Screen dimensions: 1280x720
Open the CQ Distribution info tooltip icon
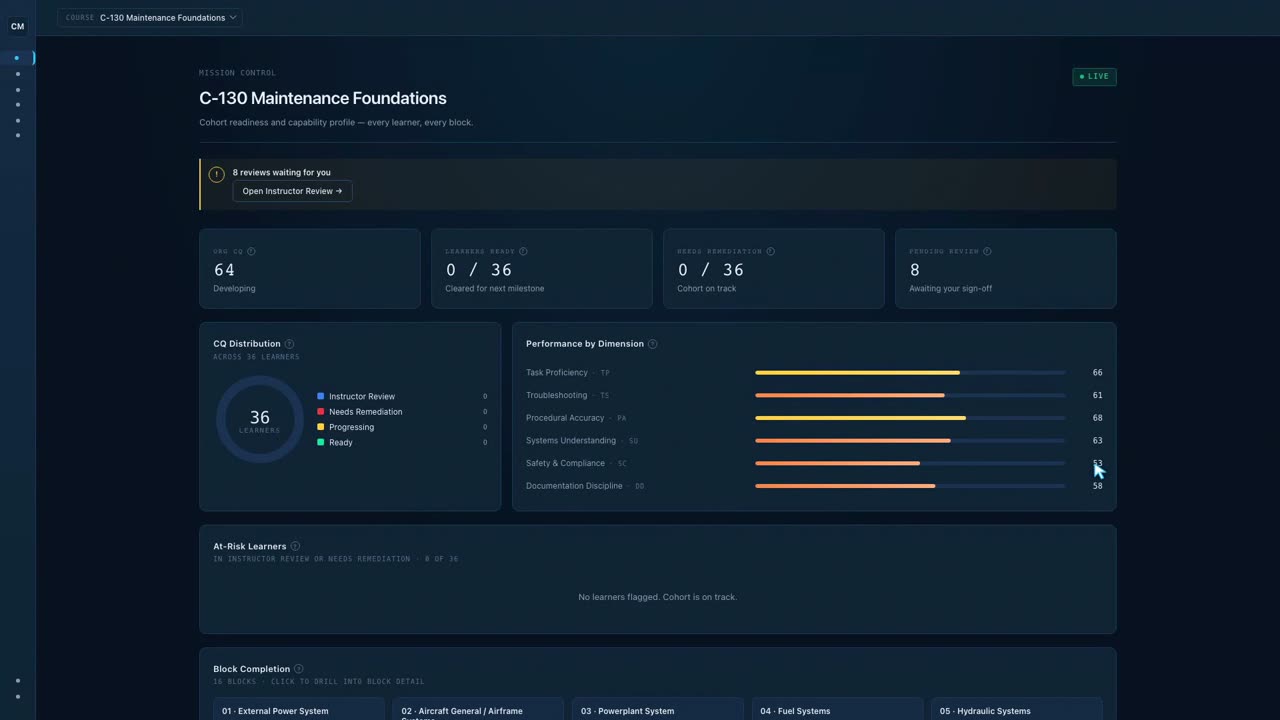[x=289, y=344]
